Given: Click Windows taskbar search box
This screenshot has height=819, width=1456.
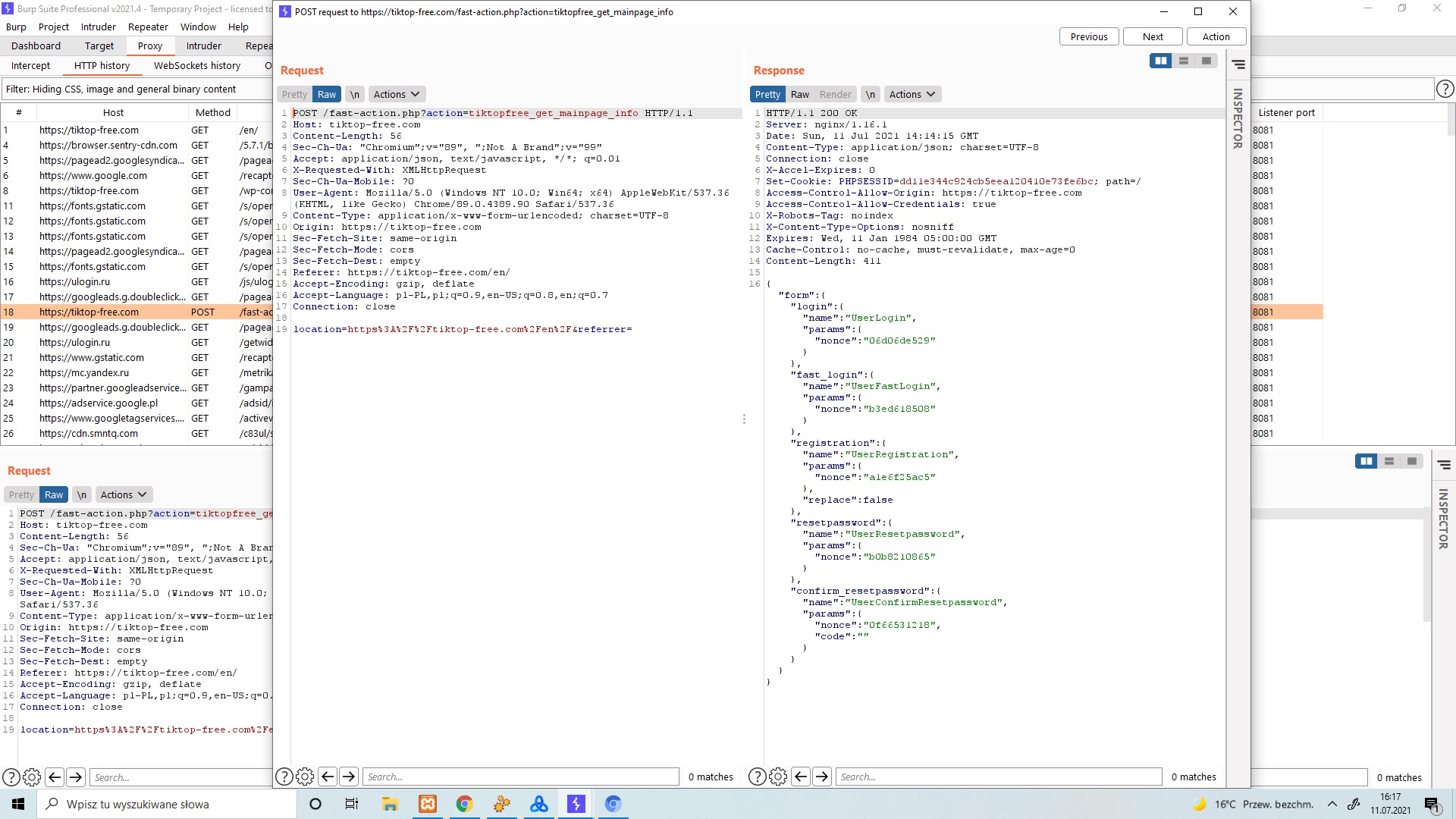Looking at the screenshot, I should 167,804.
